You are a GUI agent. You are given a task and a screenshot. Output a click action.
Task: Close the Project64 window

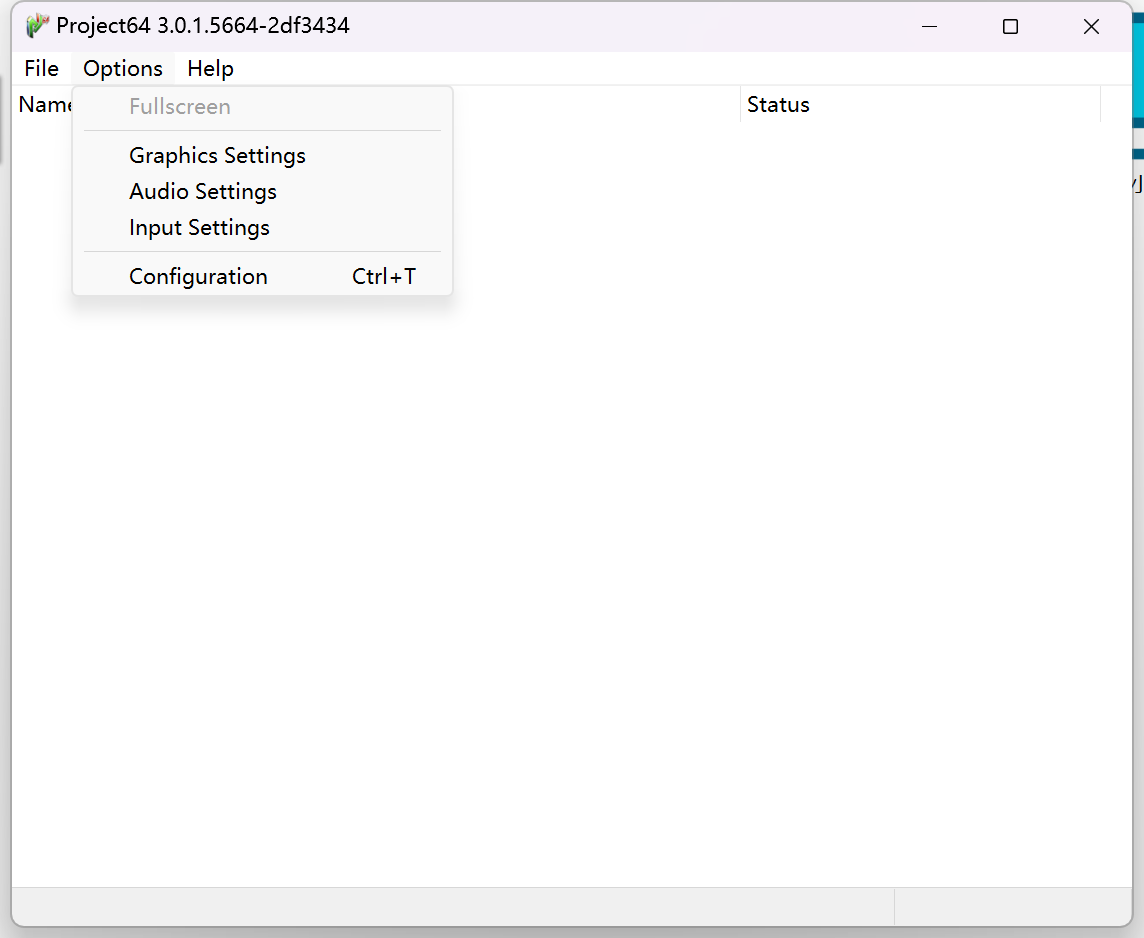point(1091,27)
